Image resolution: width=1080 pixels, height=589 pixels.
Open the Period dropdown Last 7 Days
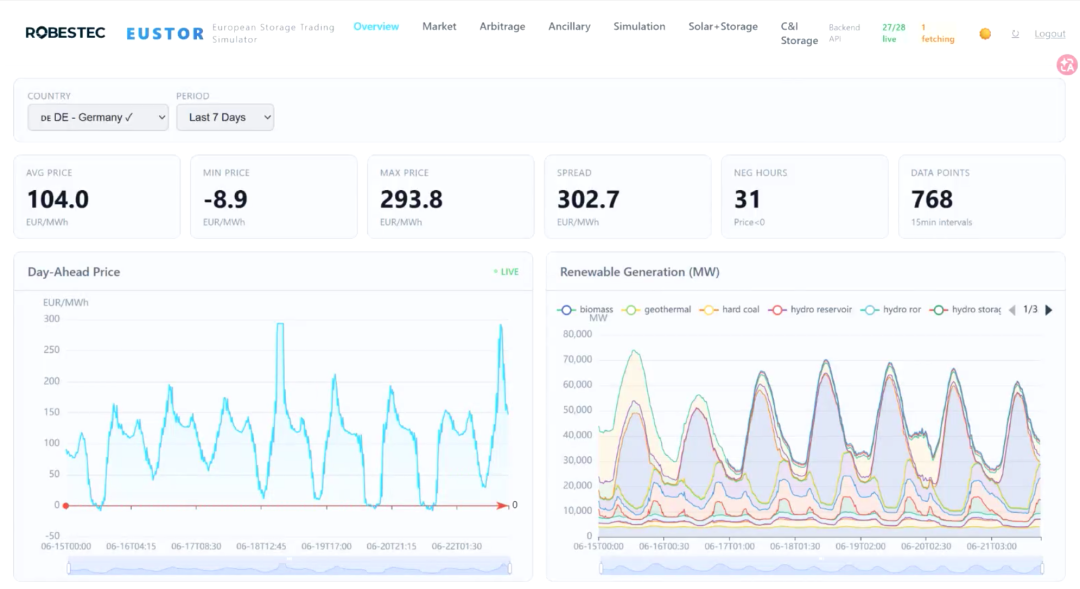coord(225,117)
